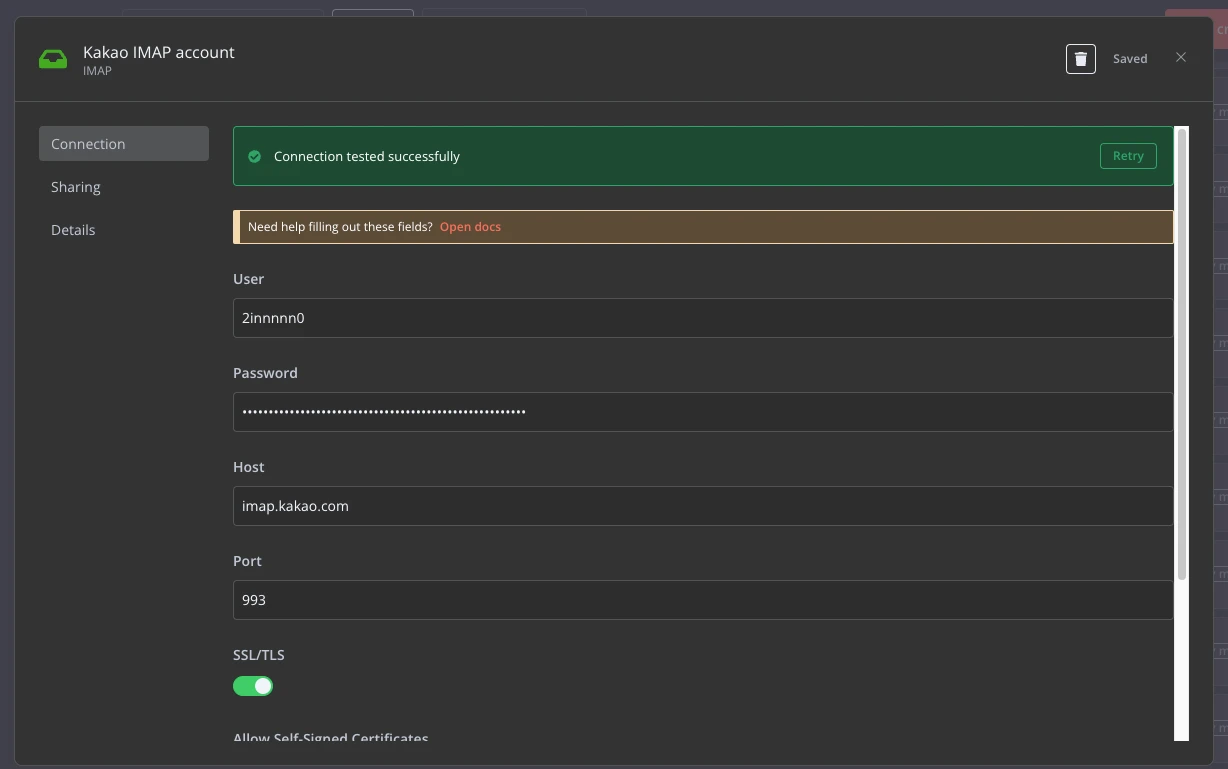Switch to the Sharing section
The width and height of the screenshot is (1228, 769).
pyautogui.click(x=76, y=187)
